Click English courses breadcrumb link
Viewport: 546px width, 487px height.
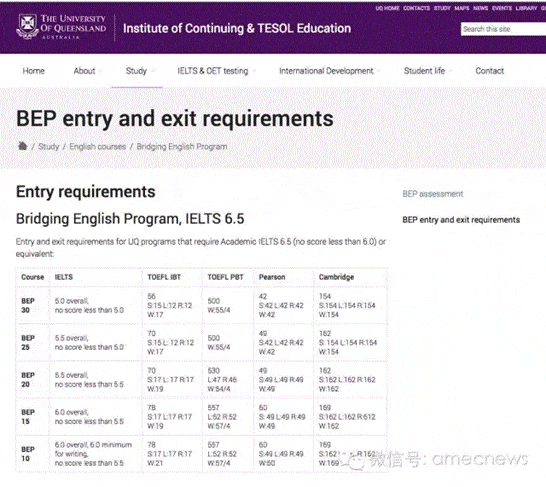(98, 147)
